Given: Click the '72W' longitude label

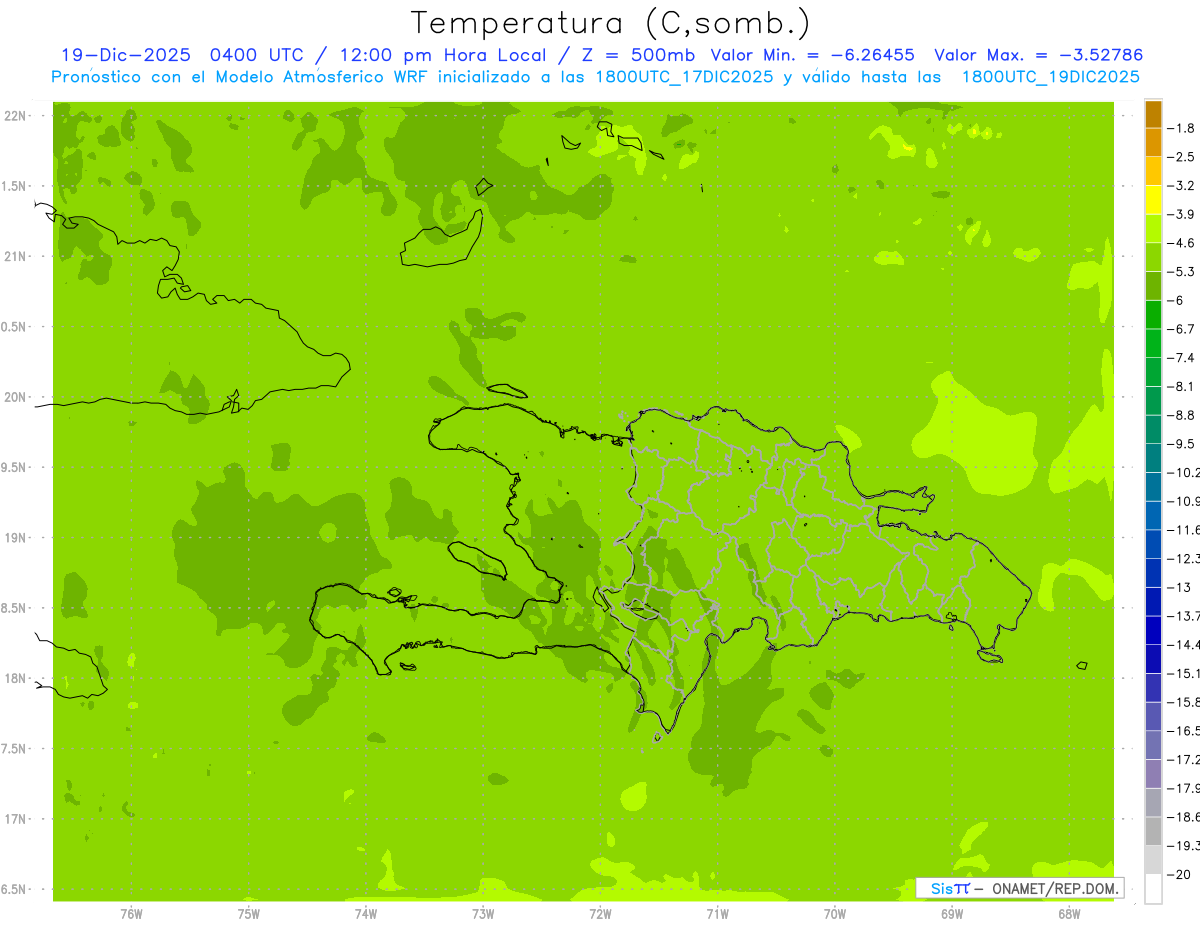Looking at the screenshot, I should point(600,913).
